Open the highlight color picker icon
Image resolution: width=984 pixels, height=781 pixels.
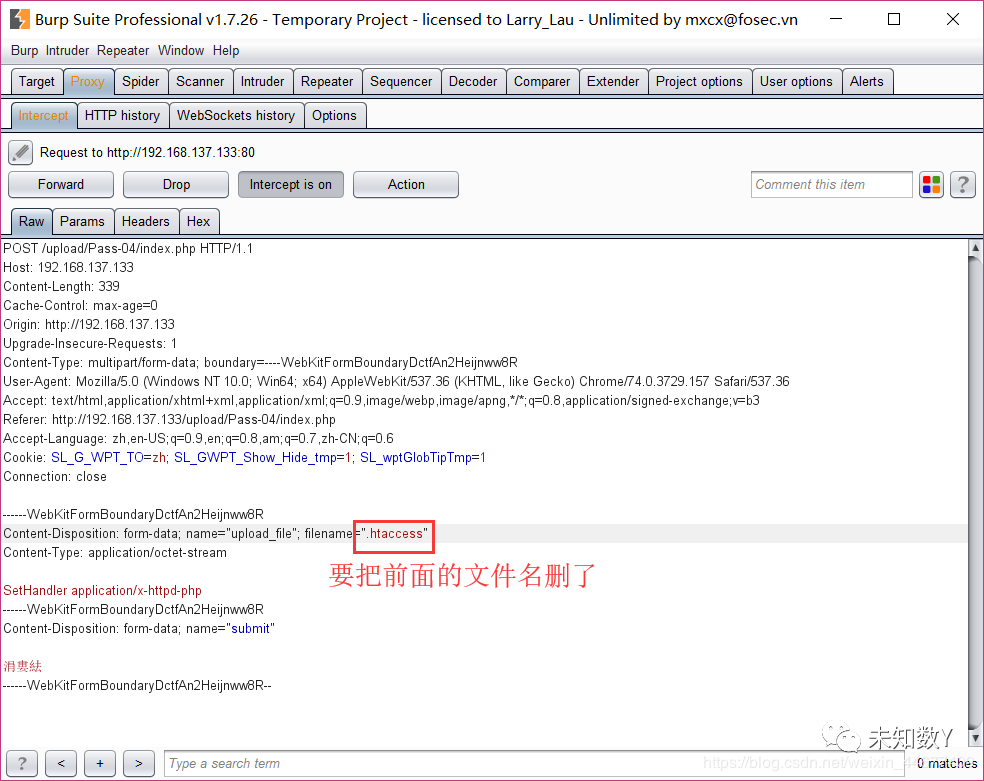pos(931,184)
